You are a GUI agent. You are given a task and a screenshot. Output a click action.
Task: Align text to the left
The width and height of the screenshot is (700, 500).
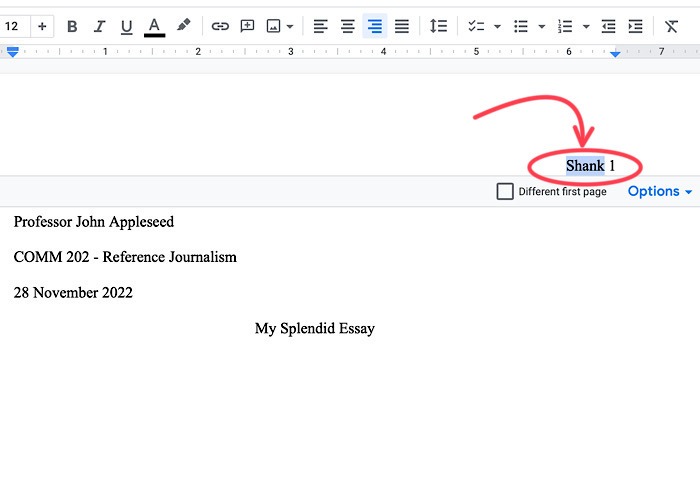pos(320,26)
